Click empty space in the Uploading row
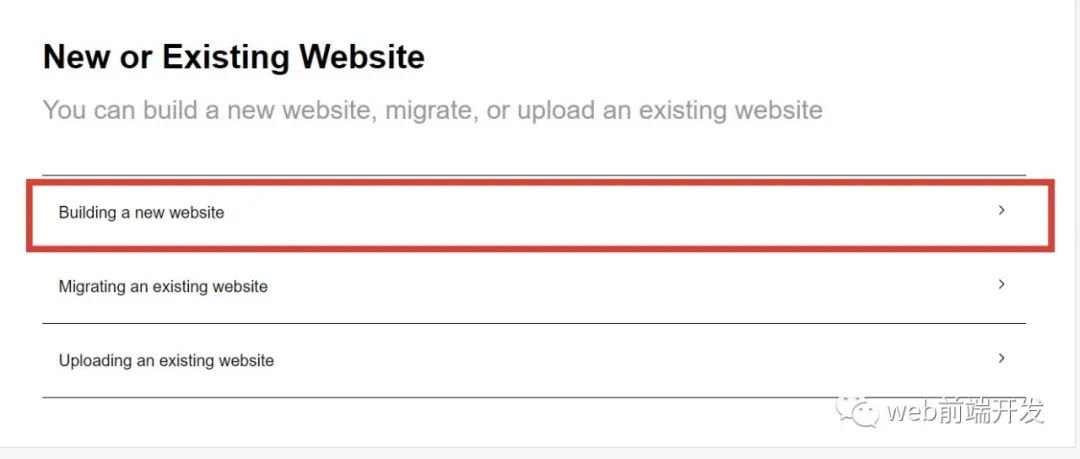The image size is (1080, 459). coord(600,360)
